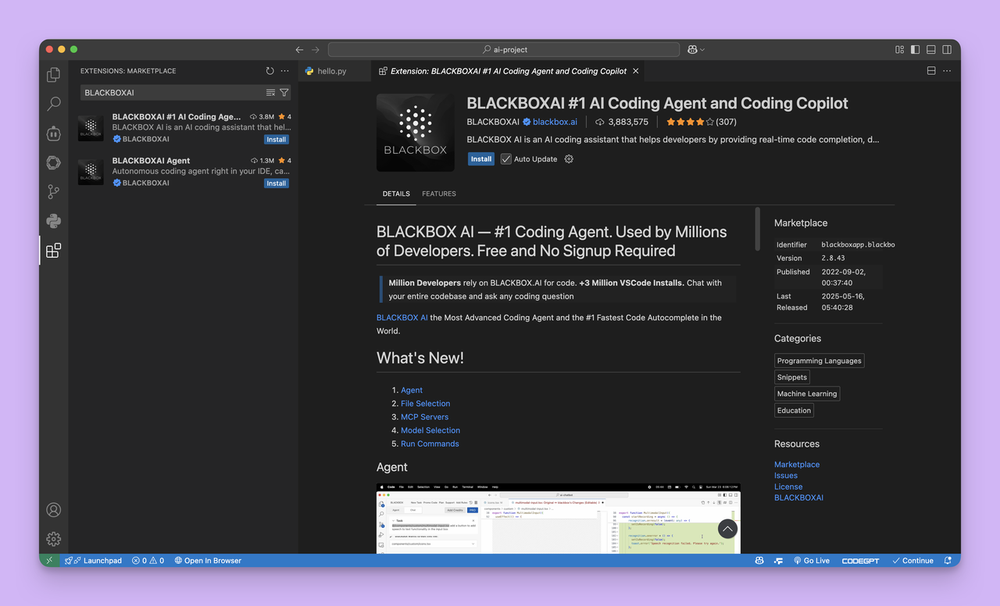Click the BLACKBOX extension logo thumbnail
Viewport: 1000px width, 606px height.
415,133
